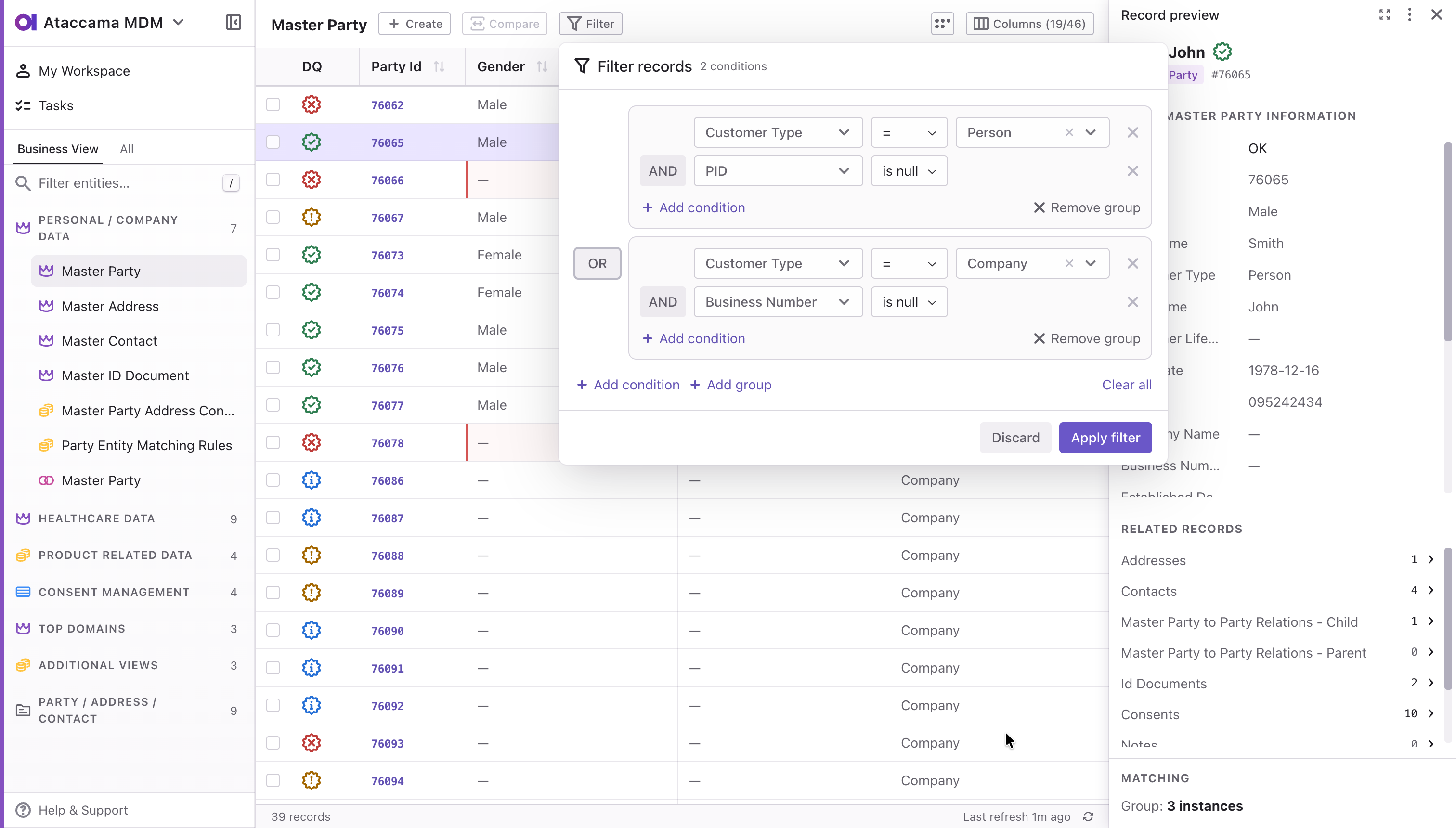Sort by Party Id column icon
Image resolution: width=1456 pixels, height=828 pixels.
439,66
